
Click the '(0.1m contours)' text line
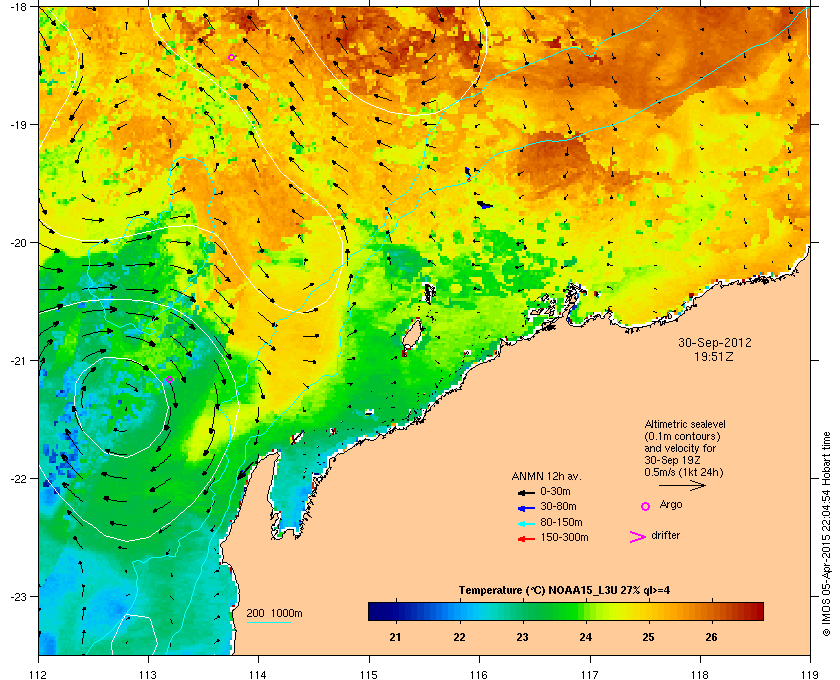[x=682, y=436]
